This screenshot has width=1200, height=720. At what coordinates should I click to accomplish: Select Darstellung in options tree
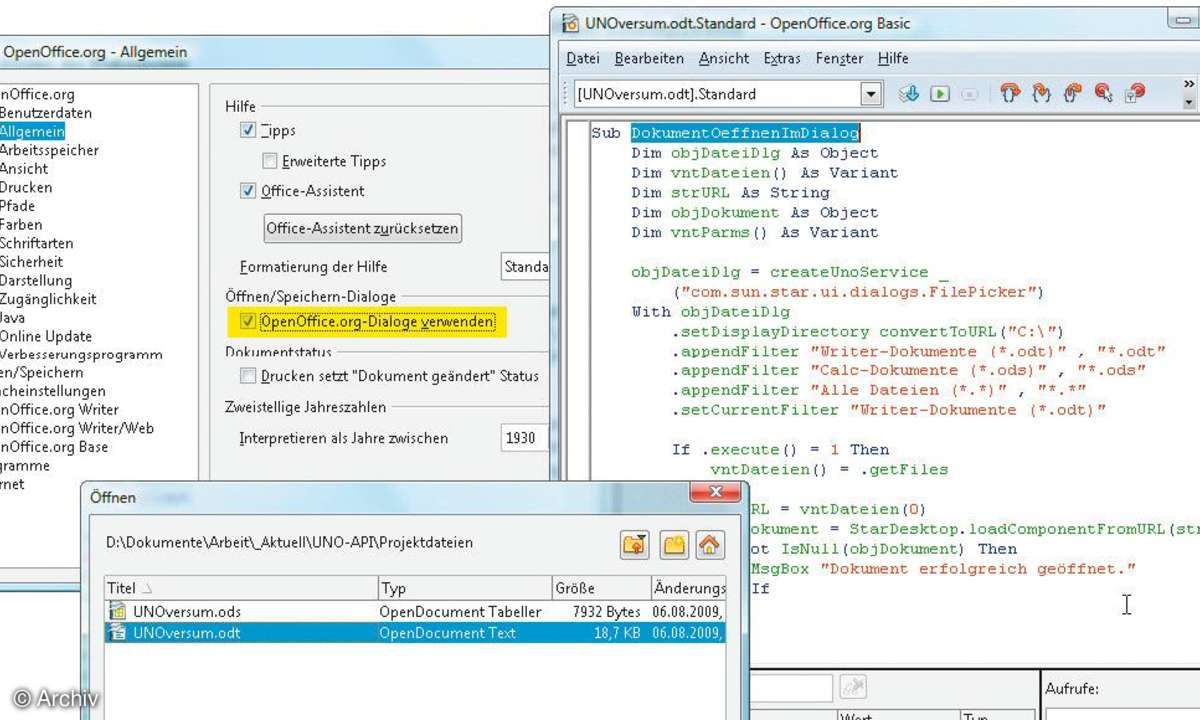coord(36,280)
